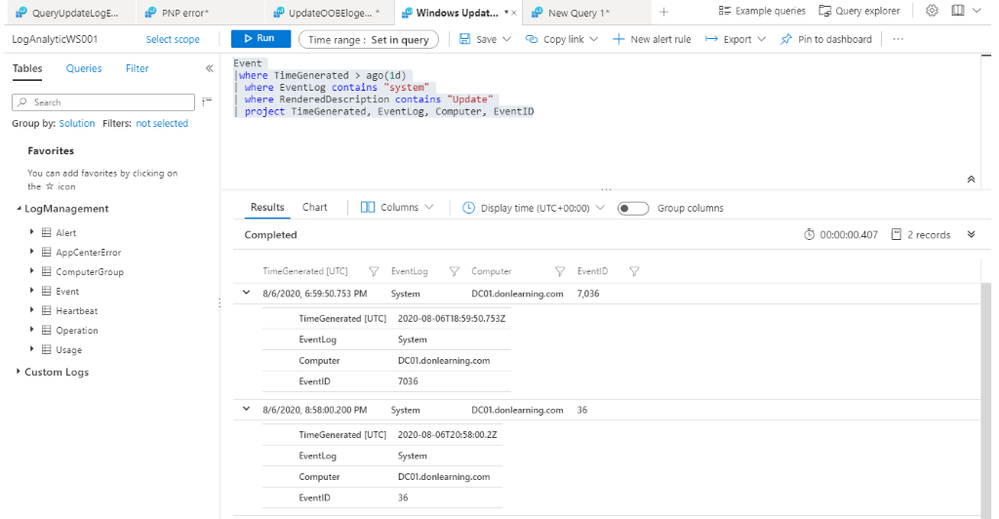
Task: Expand the Save dropdown arrow
Action: (x=507, y=39)
